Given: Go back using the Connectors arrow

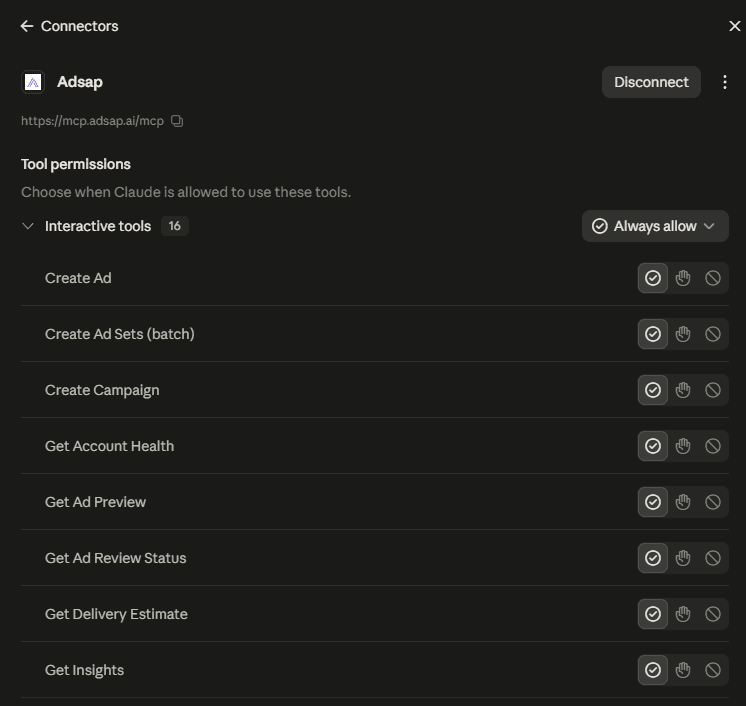Looking at the screenshot, I should click(x=27, y=26).
